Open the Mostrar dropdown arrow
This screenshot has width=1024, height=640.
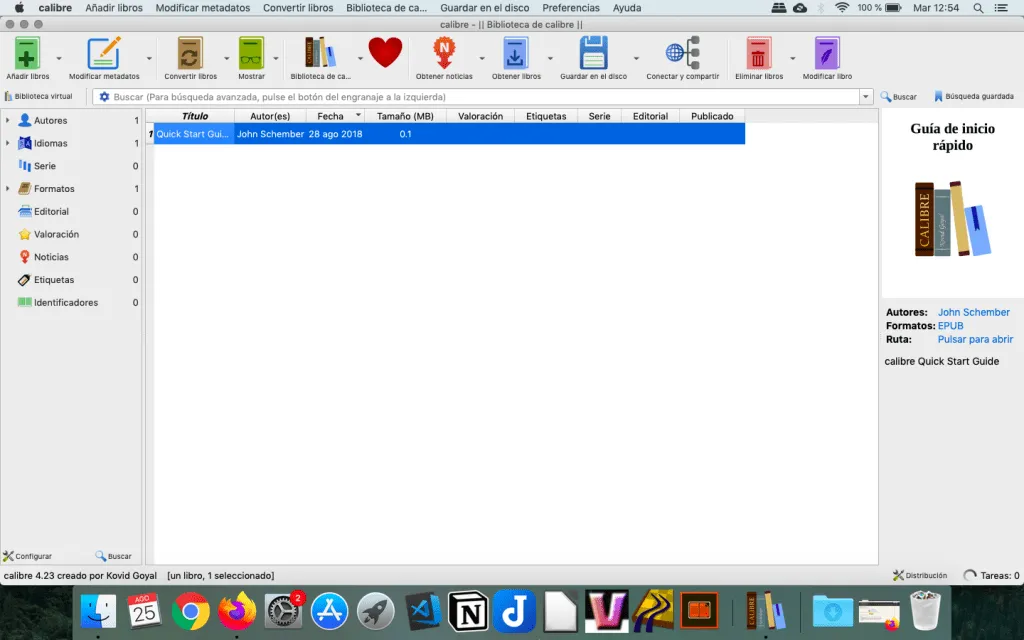coord(276,58)
